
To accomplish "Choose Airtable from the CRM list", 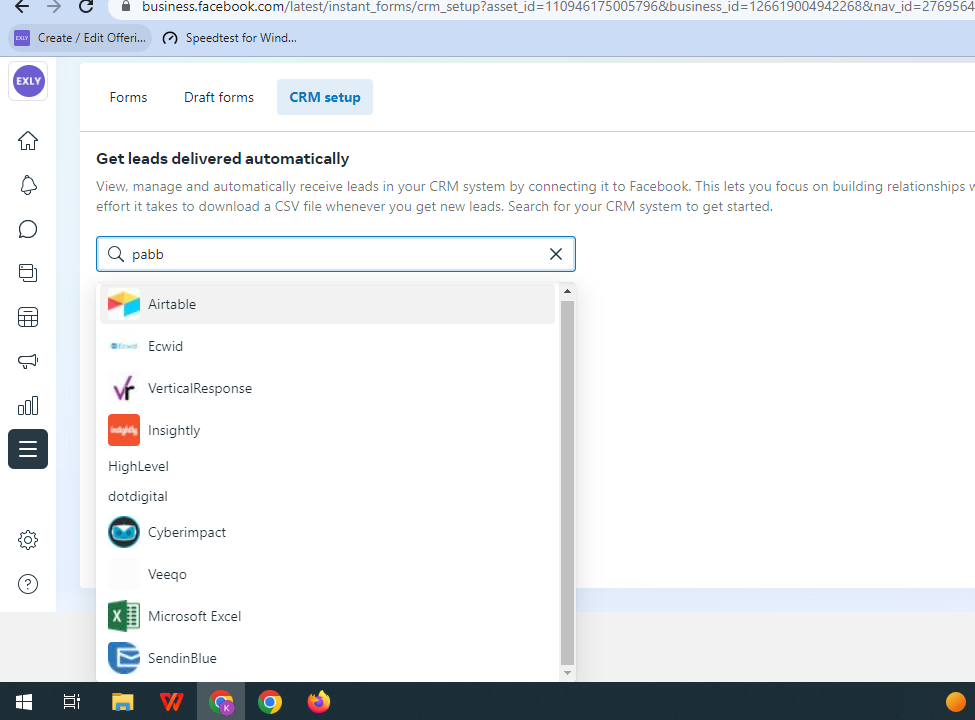I will click(327, 304).
